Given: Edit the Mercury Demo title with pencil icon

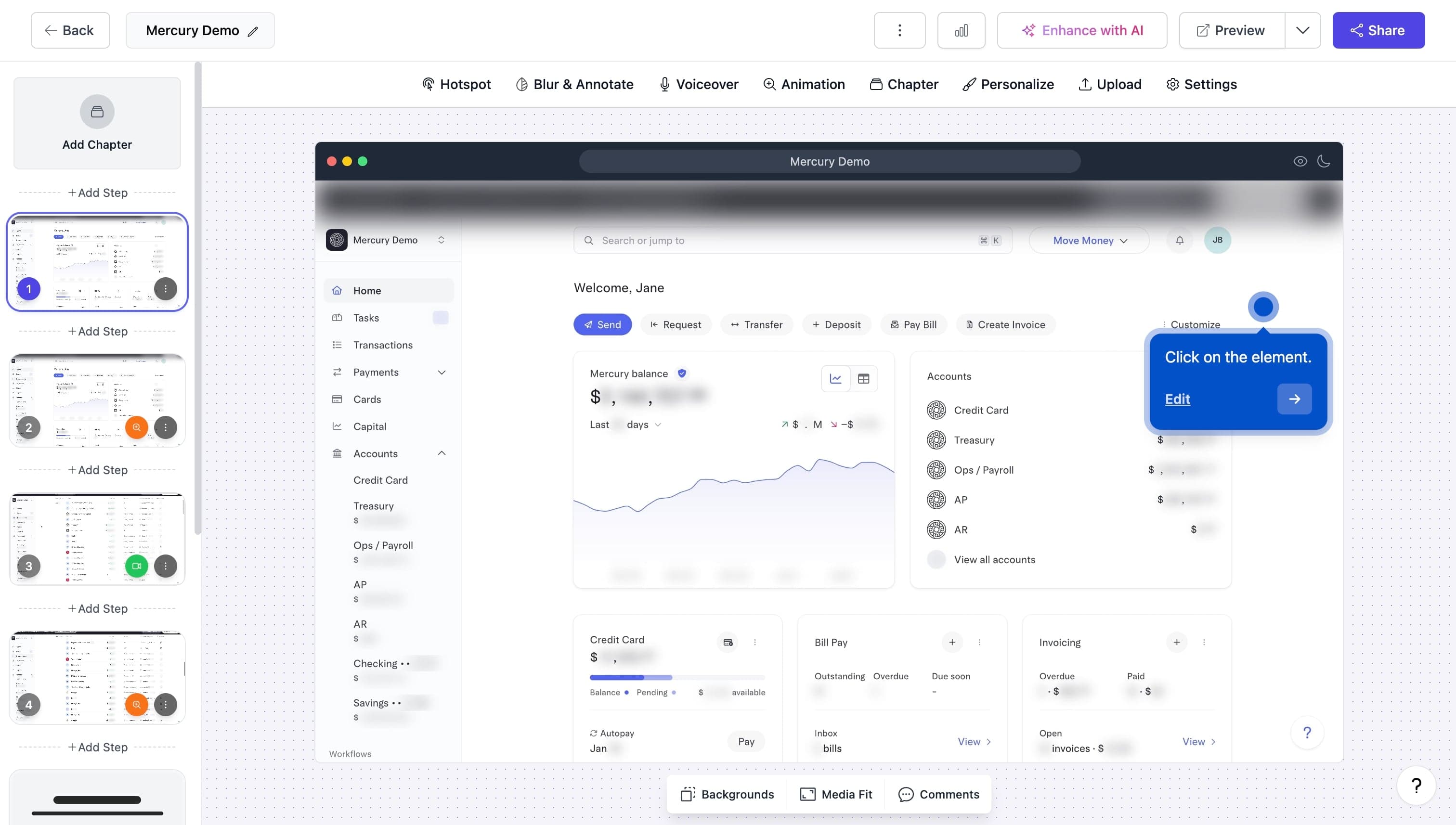Looking at the screenshot, I should (253, 31).
